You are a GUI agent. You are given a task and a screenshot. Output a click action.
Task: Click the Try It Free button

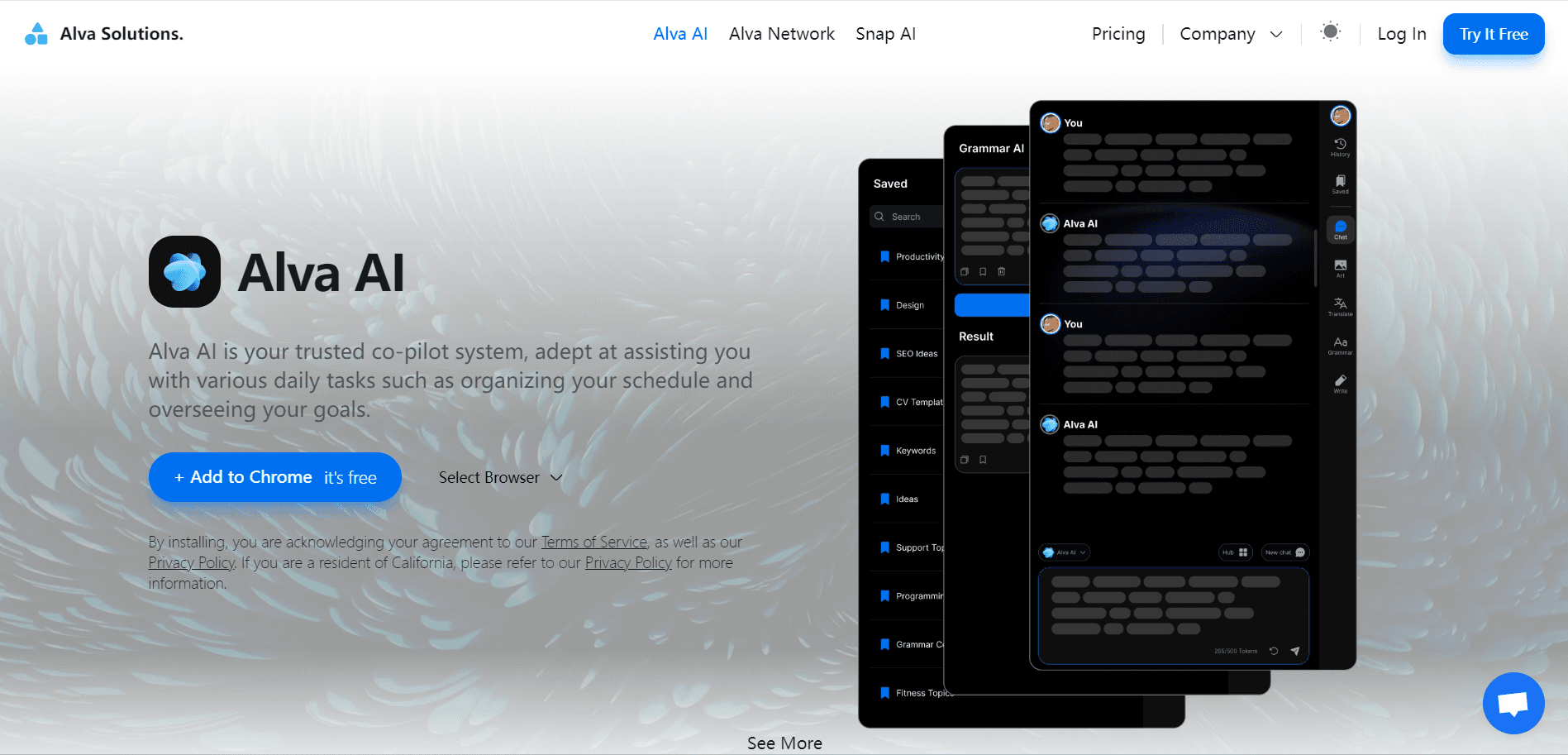click(x=1494, y=34)
